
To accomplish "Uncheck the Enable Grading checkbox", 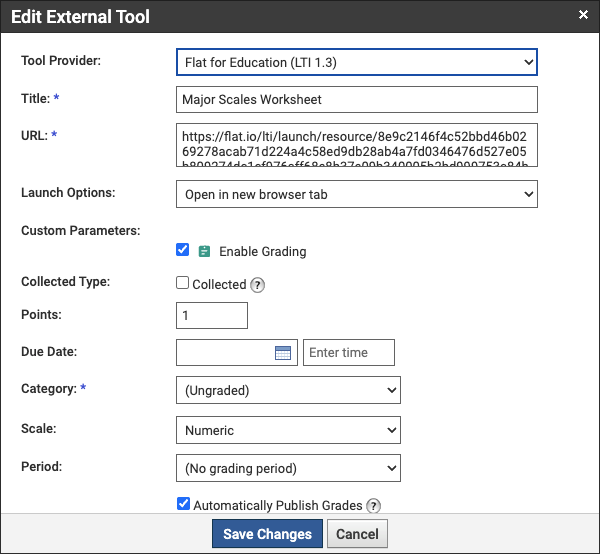I will (183, 249).
